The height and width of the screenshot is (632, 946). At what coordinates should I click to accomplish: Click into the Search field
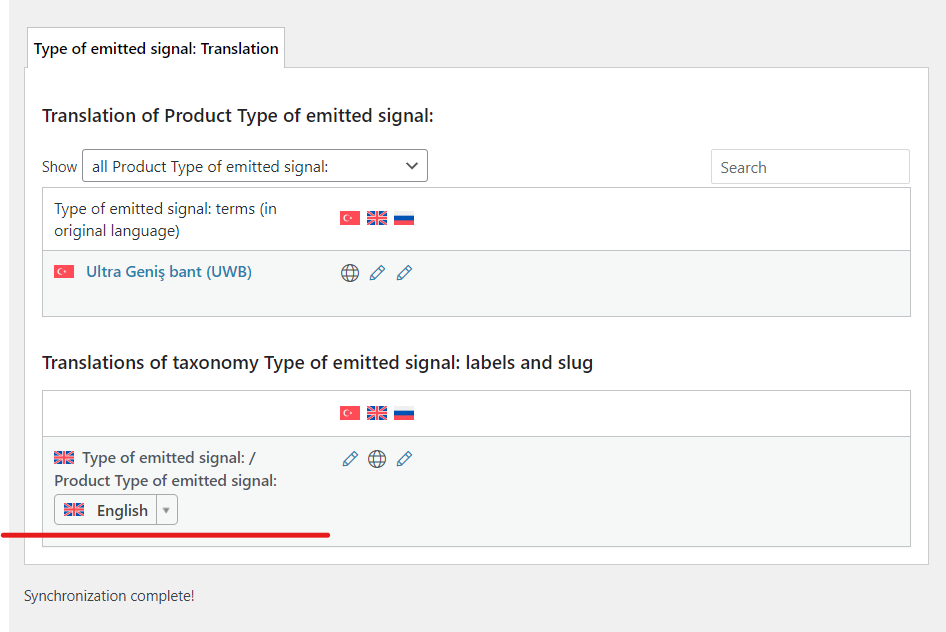click(x=810, y=167)
